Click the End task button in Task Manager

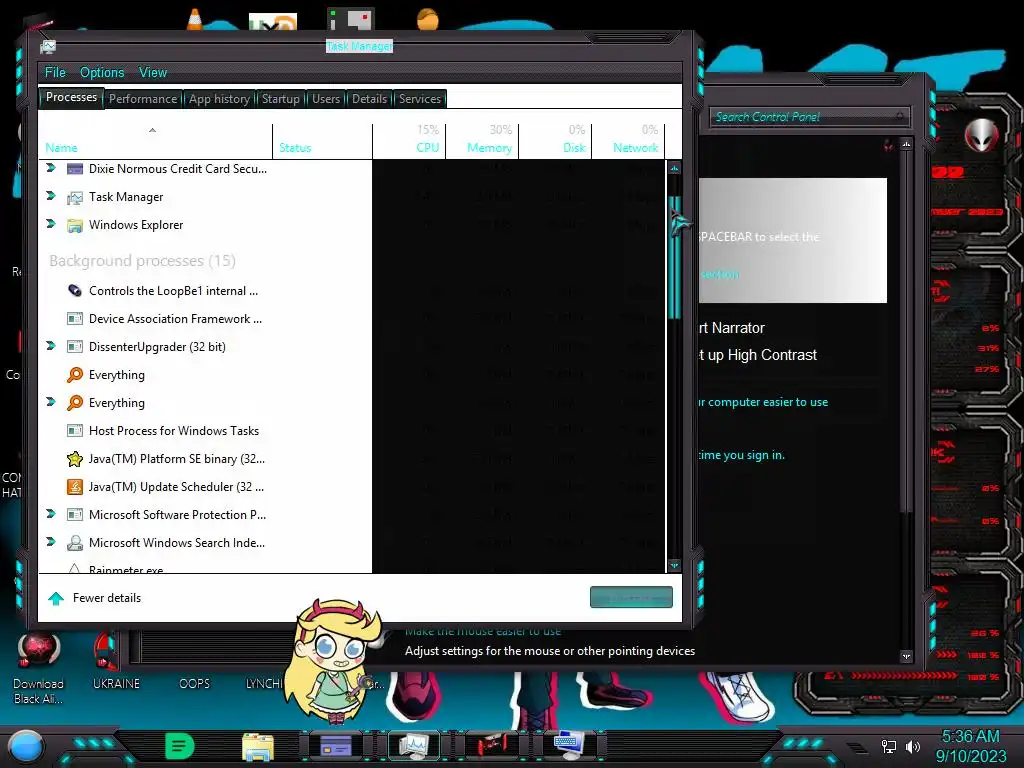point(631,597)
